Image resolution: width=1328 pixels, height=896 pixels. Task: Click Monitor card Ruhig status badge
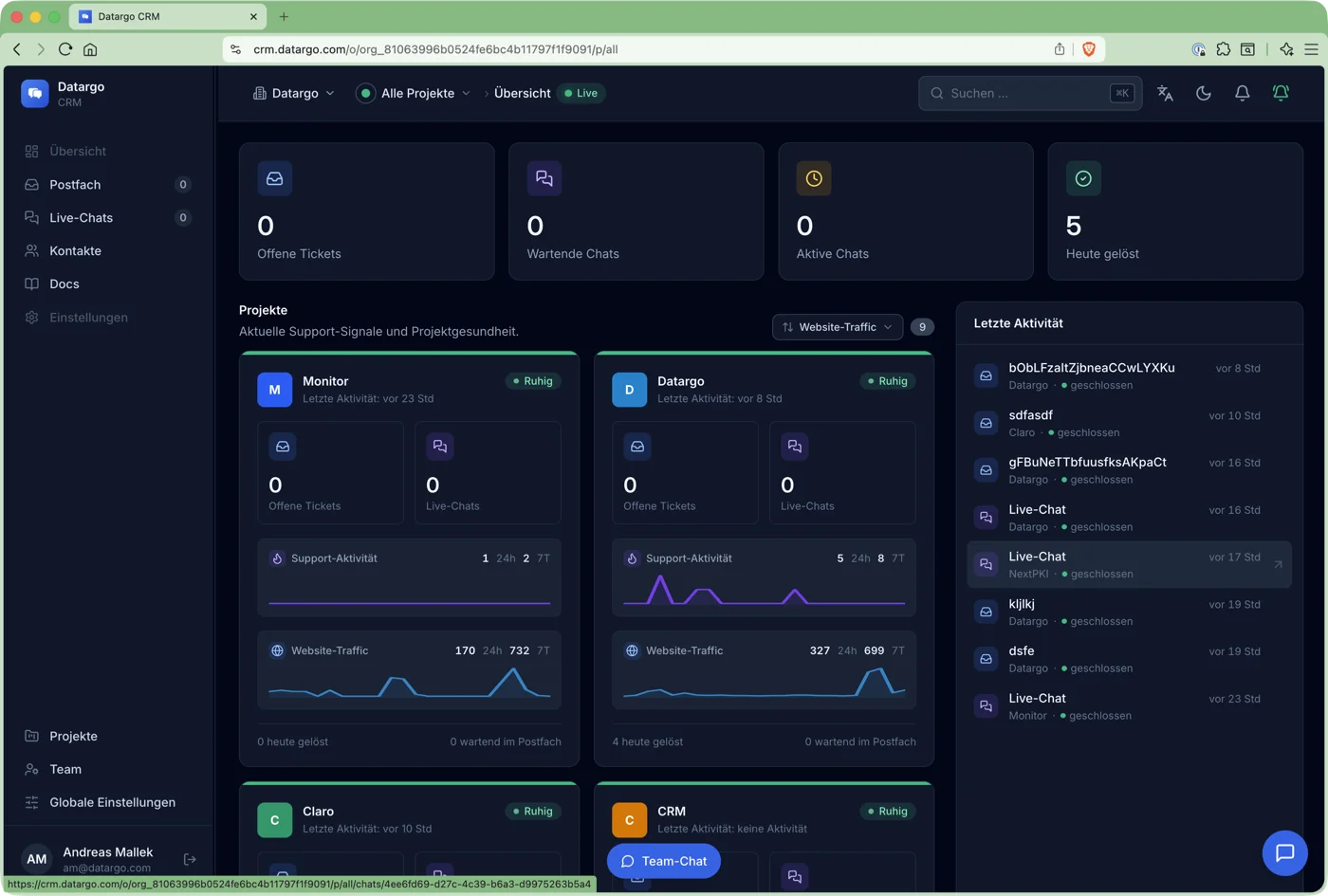click(533, 381)
